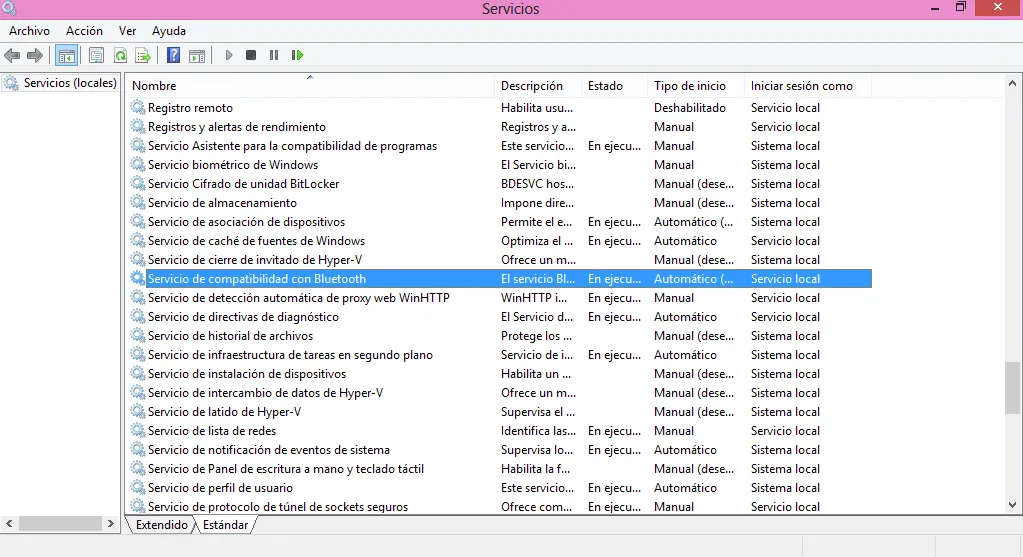Select Servicio de intercambio de datos de Hyper-V

point(266,393)
